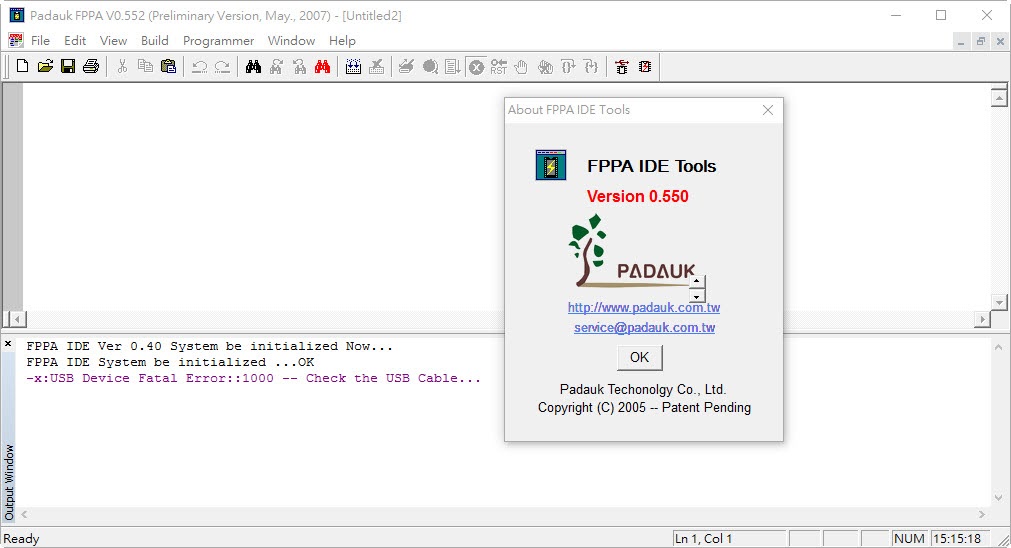Click the spinner up arrow beside the PADAUK logo
The width and height of the screenshot is (1011, 548).
696,282
